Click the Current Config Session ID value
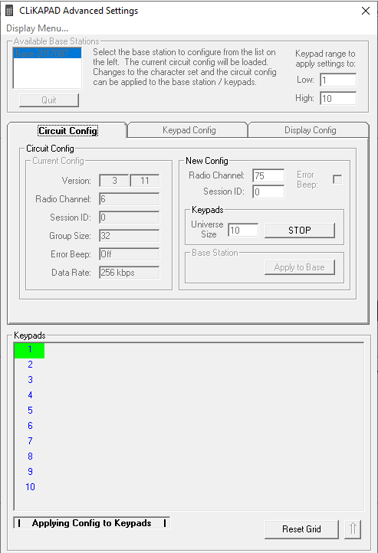Screen dimensions: 378x553 click(129, 217)
